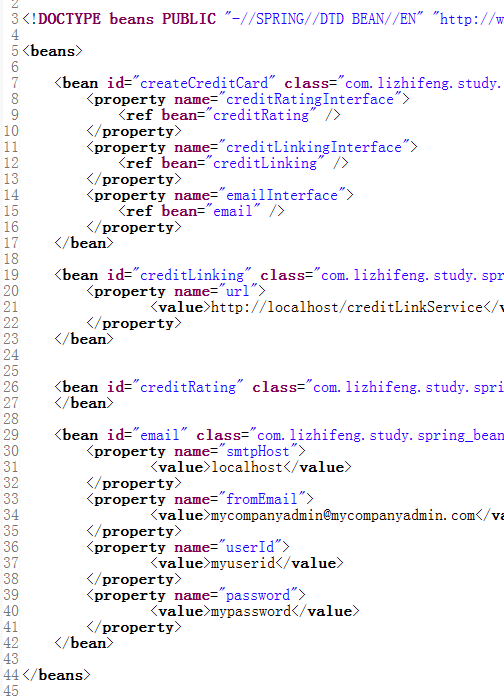Click the property name "url"
Viewport: 504px width, 696px height.
click(238, 291)
